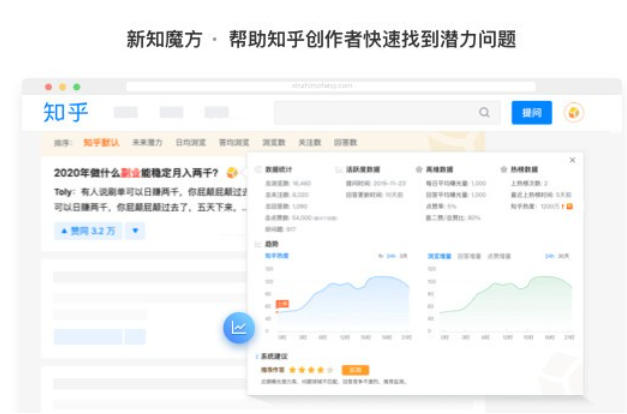The image size is (627, 414).
Task: Select the 日均浏览 sort option
Action: click(191, 142)
